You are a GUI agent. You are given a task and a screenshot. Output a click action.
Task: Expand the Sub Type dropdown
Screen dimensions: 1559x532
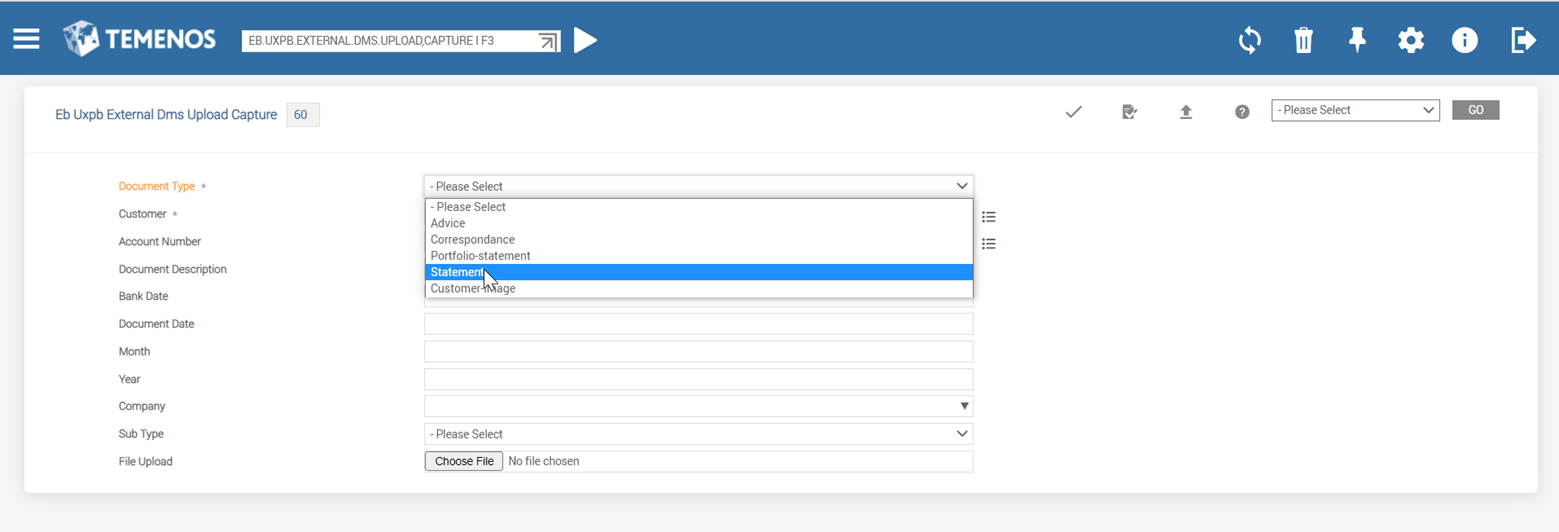click(698, 434)
